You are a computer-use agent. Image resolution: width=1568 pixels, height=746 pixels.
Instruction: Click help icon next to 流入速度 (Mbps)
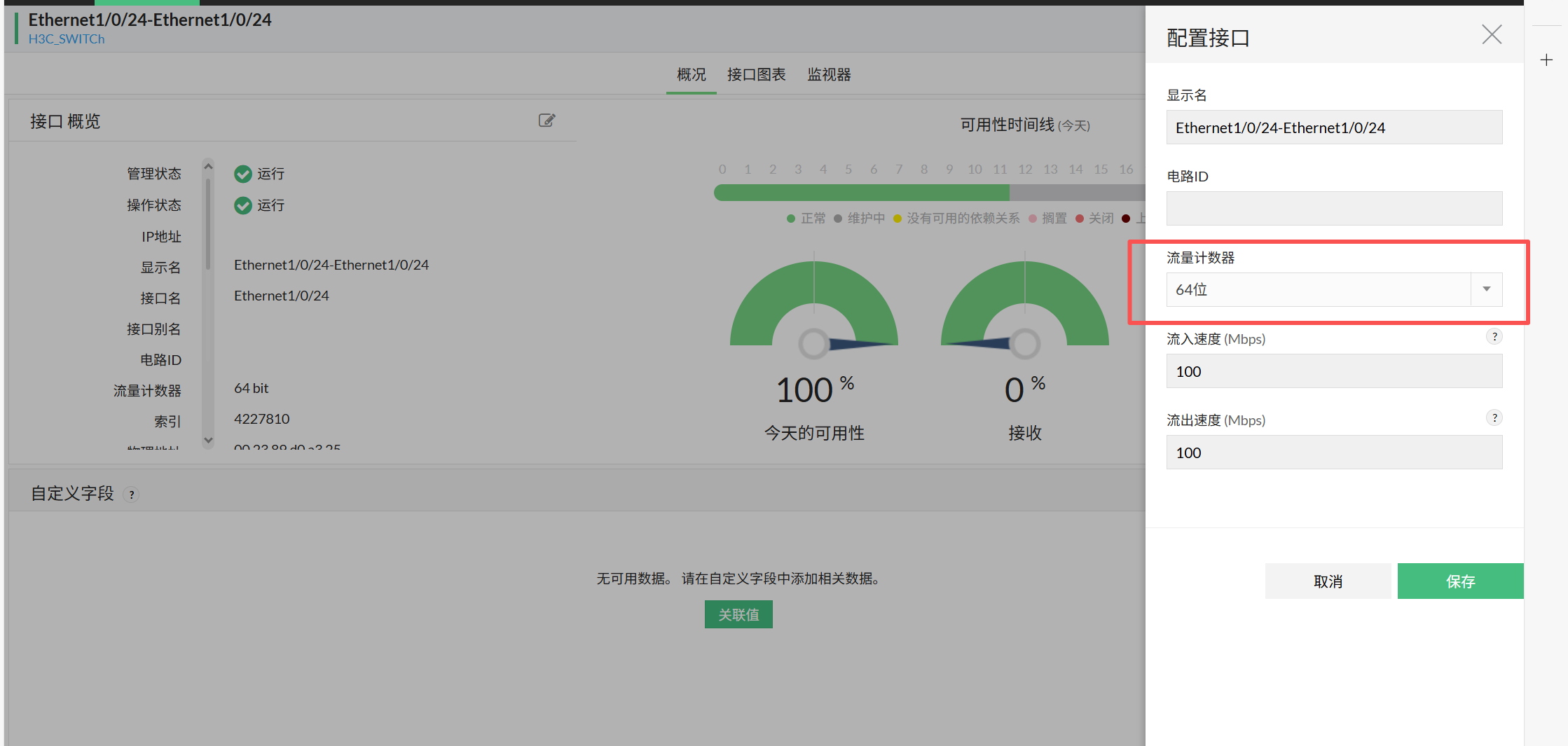pos(1494,337)
